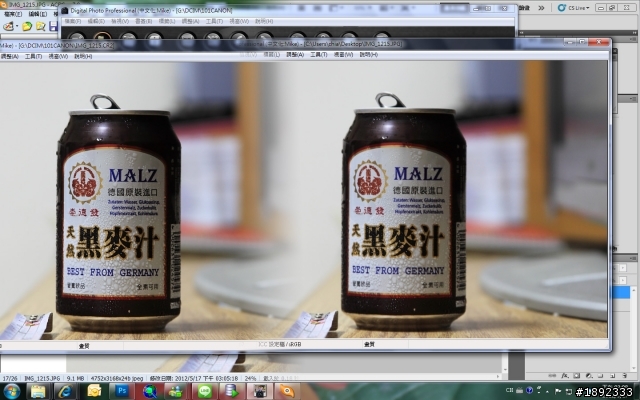The image size is (640, 400).
Task: Click "17/26" in the ACDSee status bar
Action: point(10,378)
